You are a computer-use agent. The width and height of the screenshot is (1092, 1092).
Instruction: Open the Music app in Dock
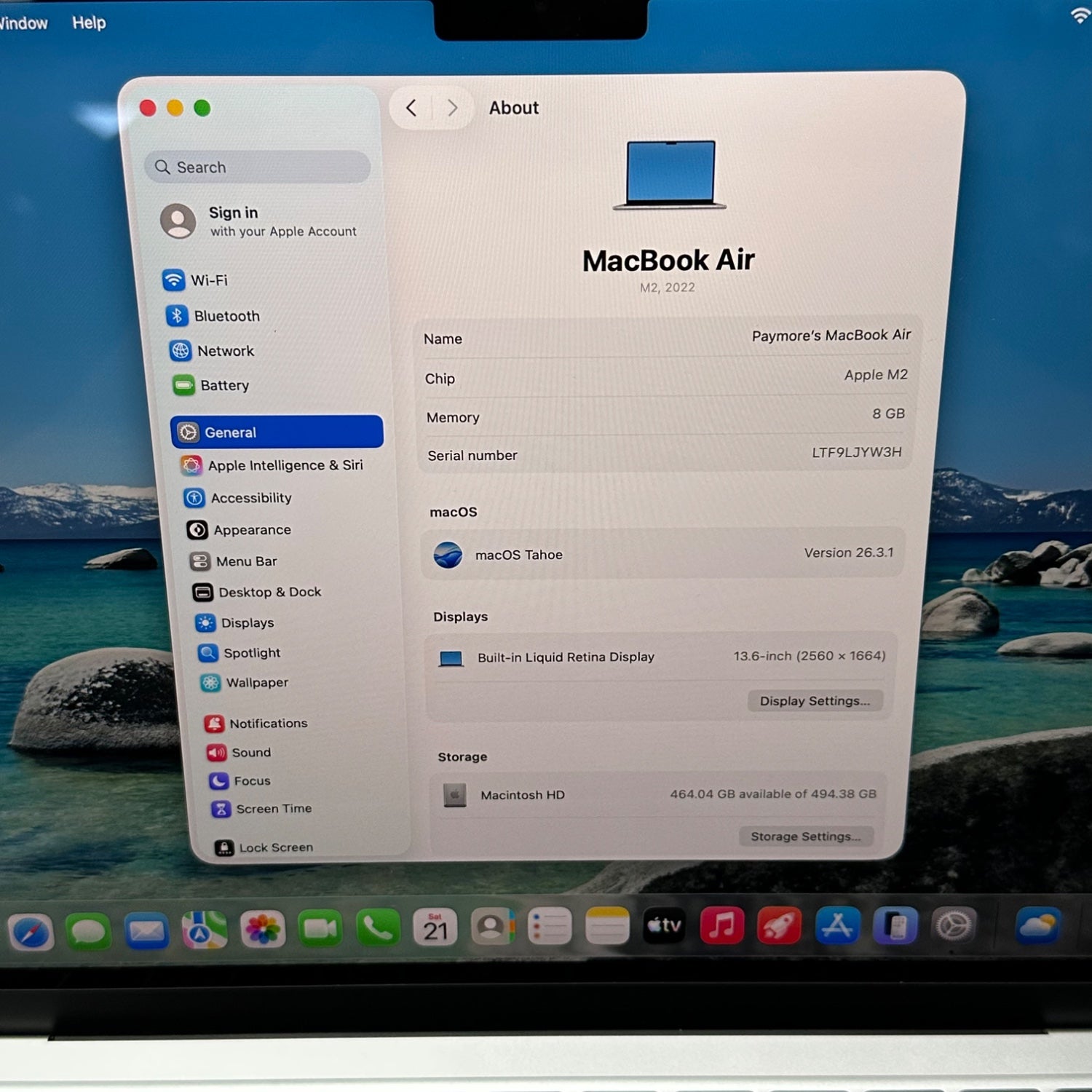[x=721, y=927]
